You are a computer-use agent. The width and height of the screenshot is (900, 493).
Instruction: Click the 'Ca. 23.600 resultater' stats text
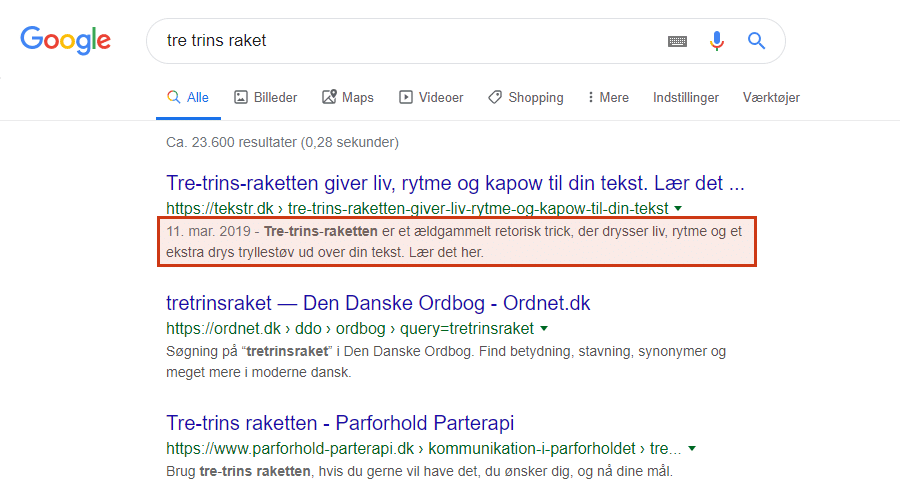[x=282, y=142]
